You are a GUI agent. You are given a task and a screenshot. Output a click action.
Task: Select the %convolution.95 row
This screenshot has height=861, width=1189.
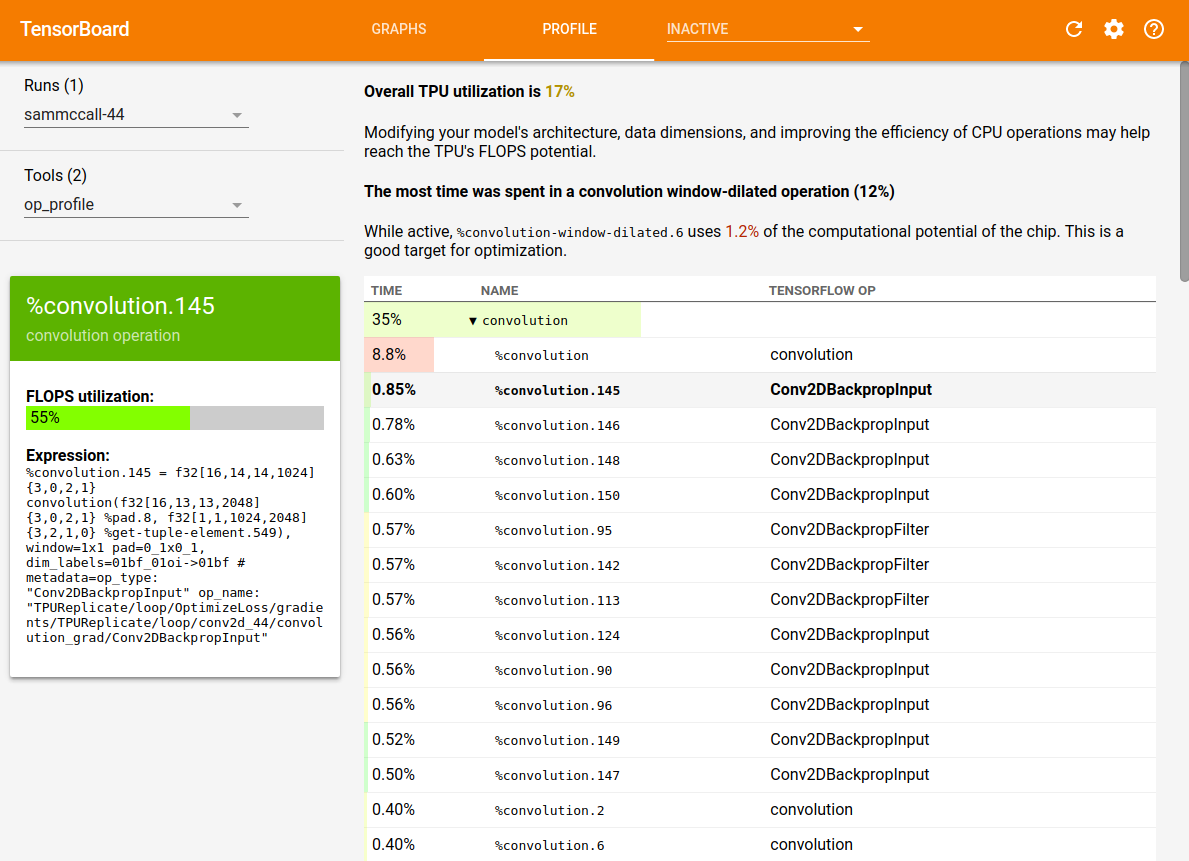click(x=760, y=529)
